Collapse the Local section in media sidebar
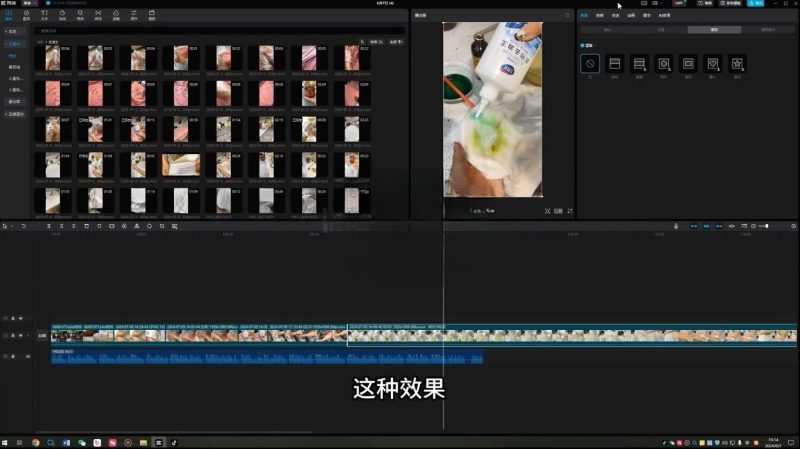The width and height of the screenshot is (800, 449). click(13, 32)
